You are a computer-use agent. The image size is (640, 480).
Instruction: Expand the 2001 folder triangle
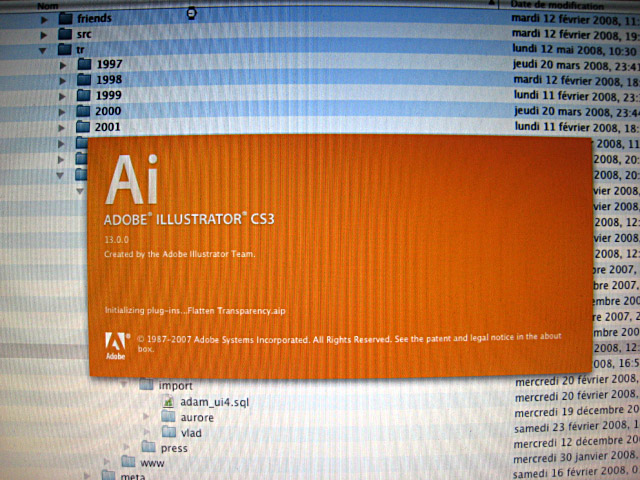(61, 128)
